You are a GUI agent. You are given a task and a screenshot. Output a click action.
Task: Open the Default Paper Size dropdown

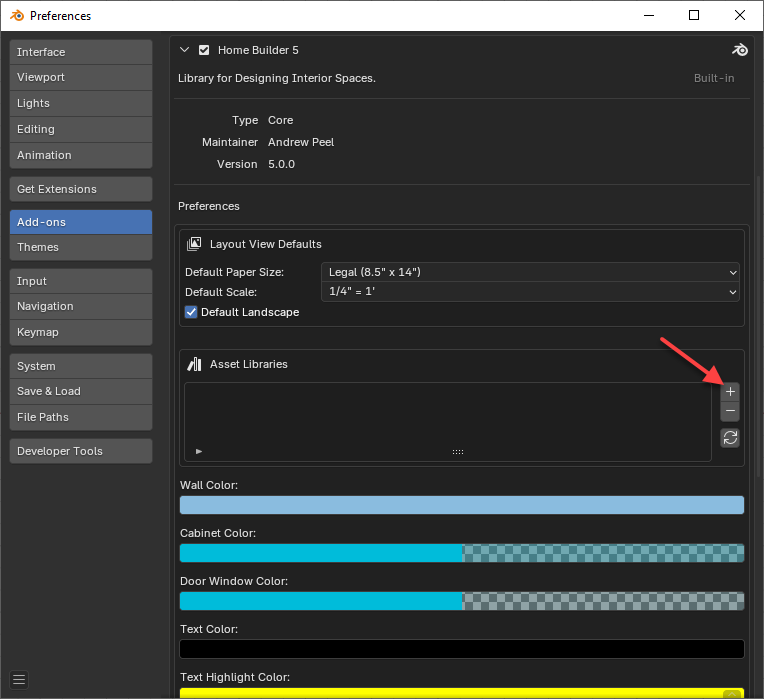(531, 272)
